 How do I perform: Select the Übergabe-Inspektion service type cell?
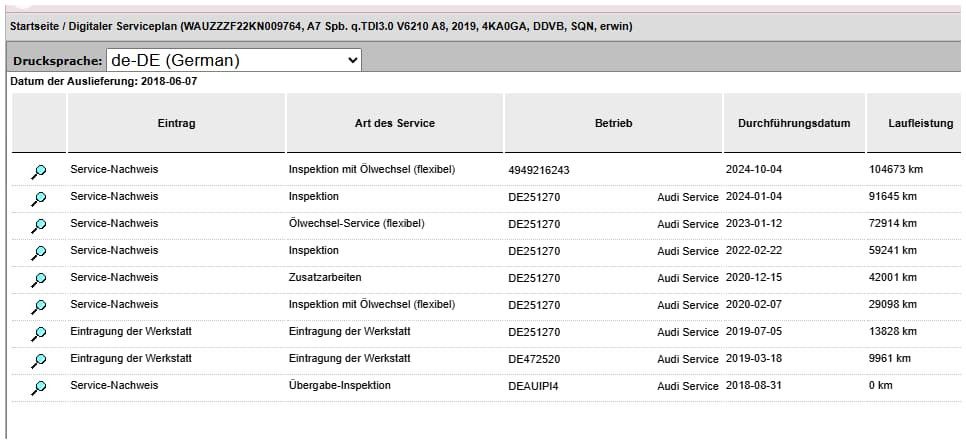pyautogui.click(x=339, y=385)
